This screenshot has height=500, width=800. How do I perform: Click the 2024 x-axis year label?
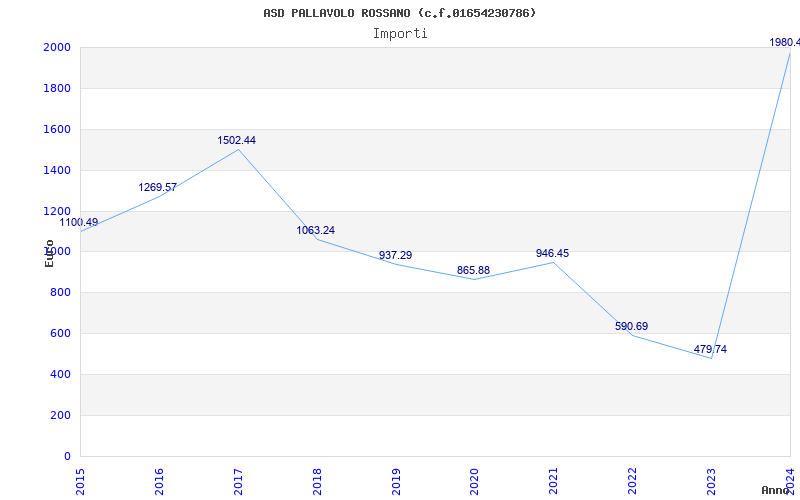pos(790,482)
